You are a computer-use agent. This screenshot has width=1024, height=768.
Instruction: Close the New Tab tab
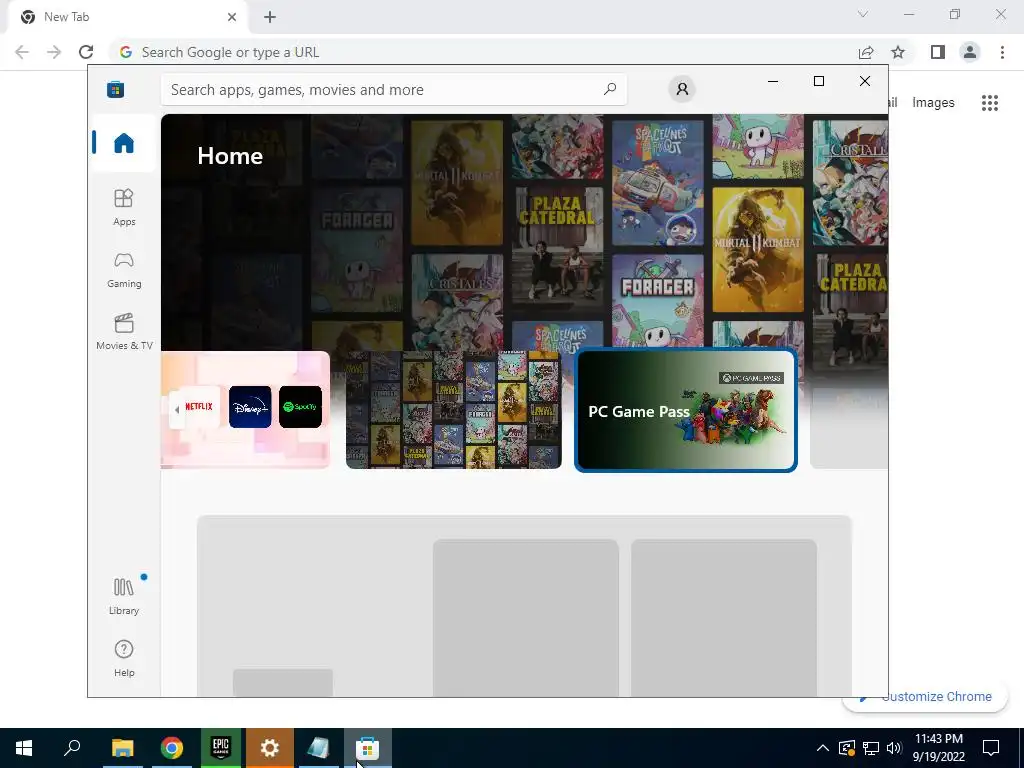232,17
